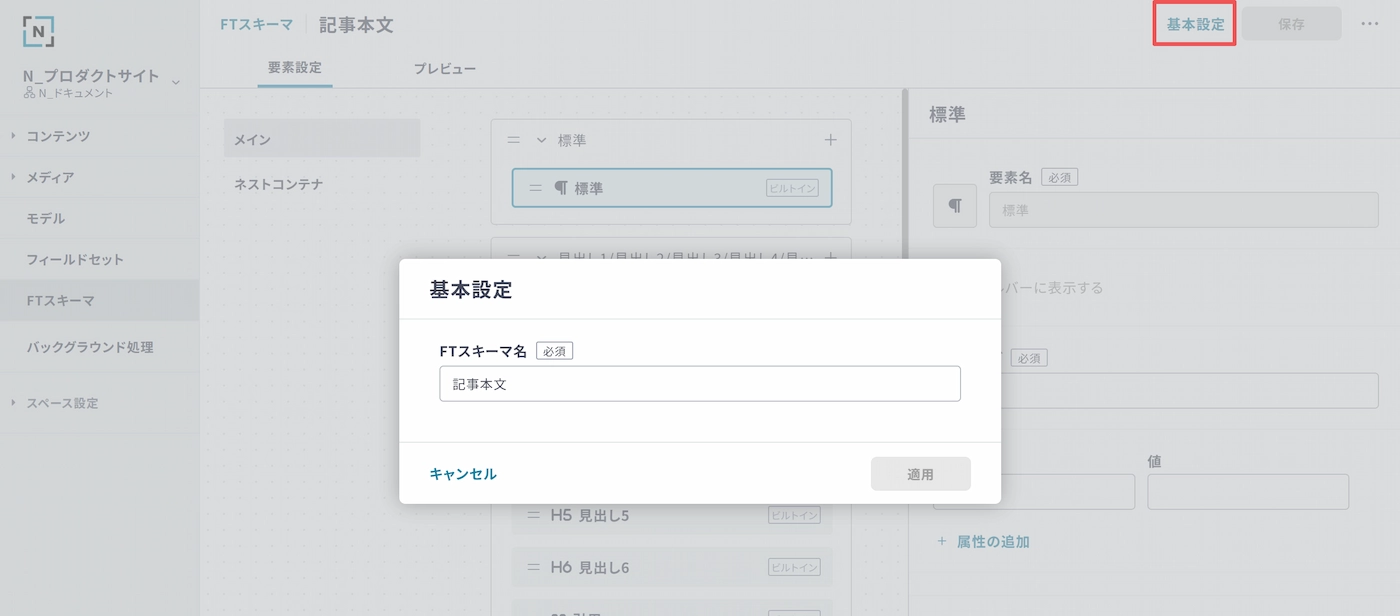Click the plus icon on 標準 group
This screenshot has height=616, width=1400.
pos(829,140)
